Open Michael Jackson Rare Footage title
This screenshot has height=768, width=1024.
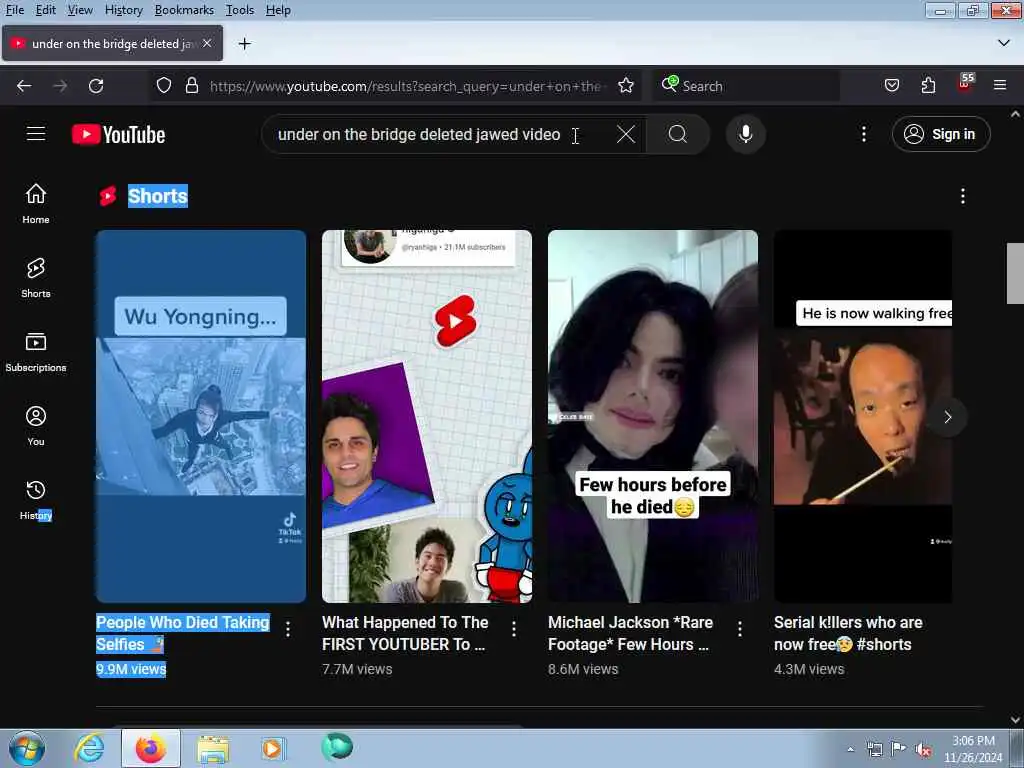(x=630, y=633)
